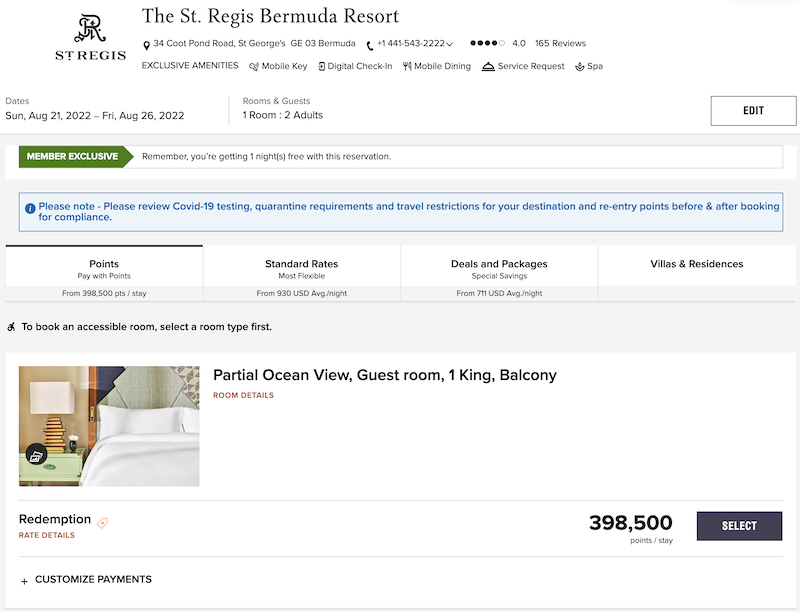Click the Service Request bell icon

(x=488, y=66)
